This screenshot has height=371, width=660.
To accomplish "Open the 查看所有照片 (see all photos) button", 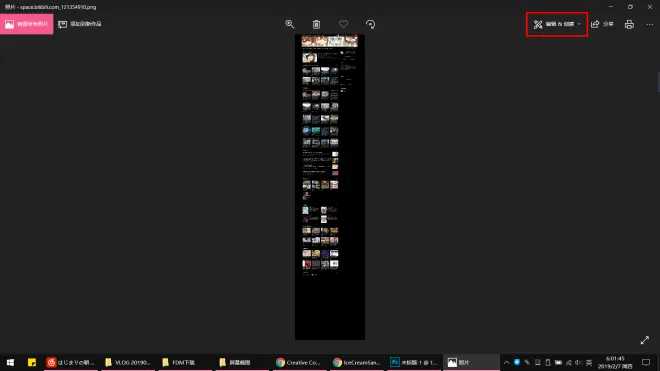I will pos(27,24).
